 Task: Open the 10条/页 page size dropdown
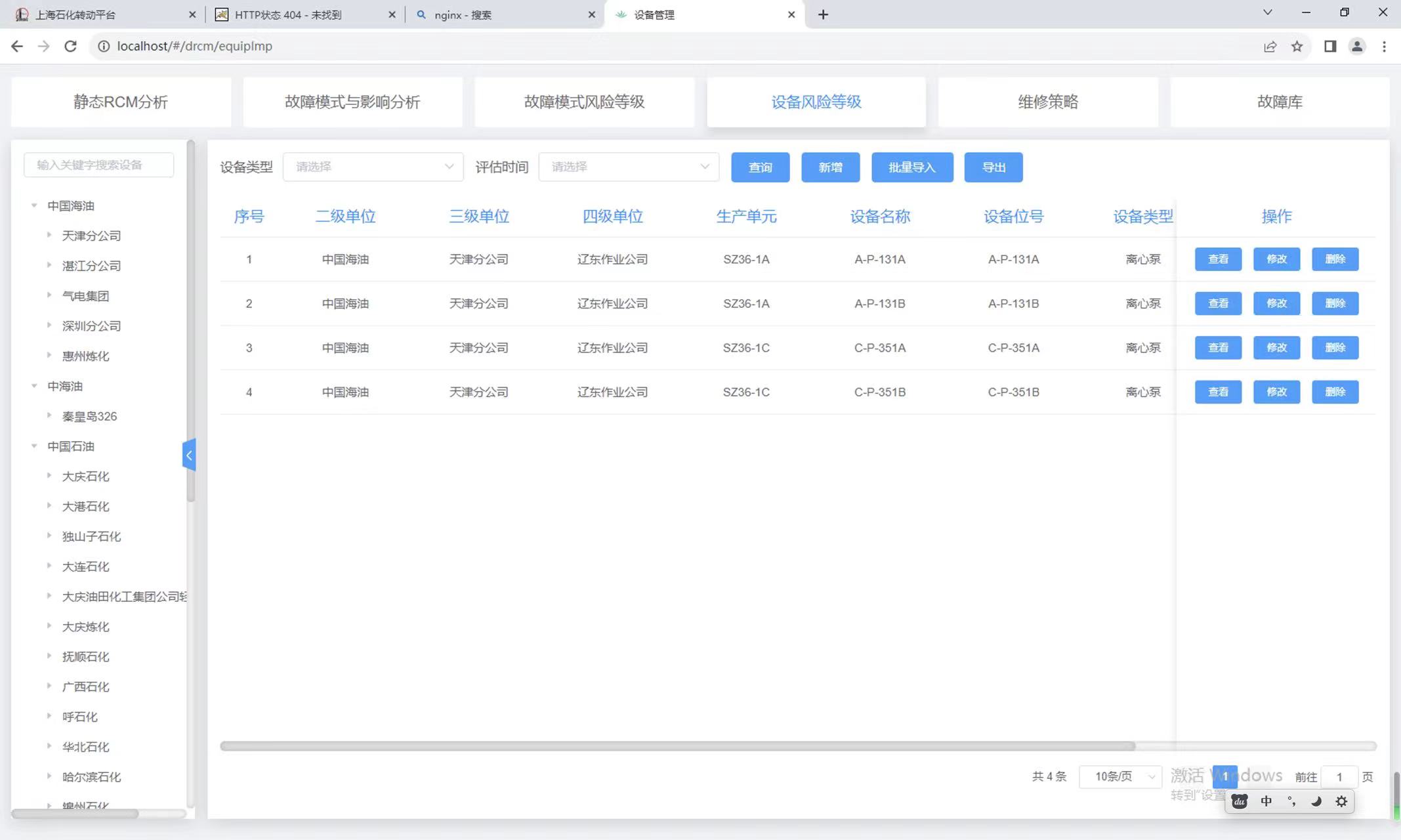point(1120,776)
